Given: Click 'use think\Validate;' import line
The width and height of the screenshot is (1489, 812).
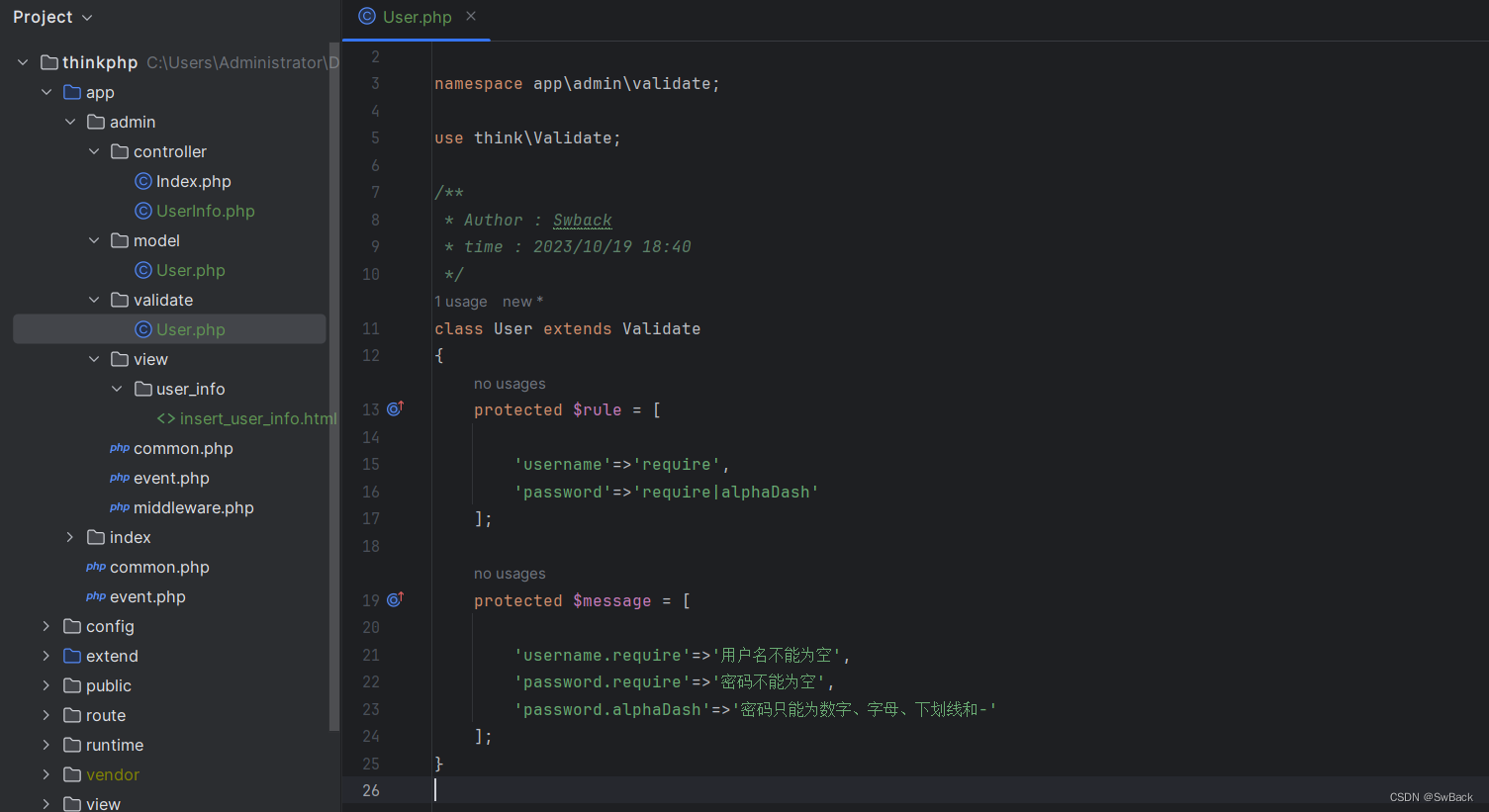Looking at the screenshot, I should 527,138.
